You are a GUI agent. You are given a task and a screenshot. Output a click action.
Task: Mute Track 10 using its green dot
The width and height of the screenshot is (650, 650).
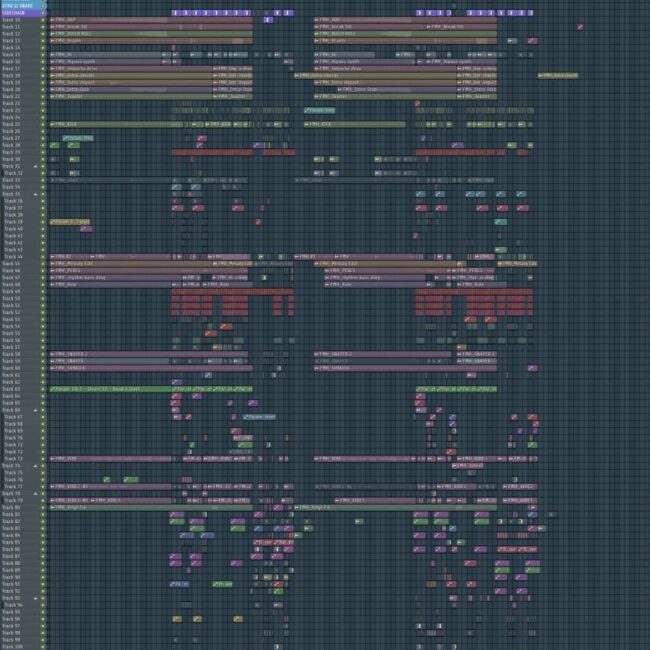tap(43, 19)
